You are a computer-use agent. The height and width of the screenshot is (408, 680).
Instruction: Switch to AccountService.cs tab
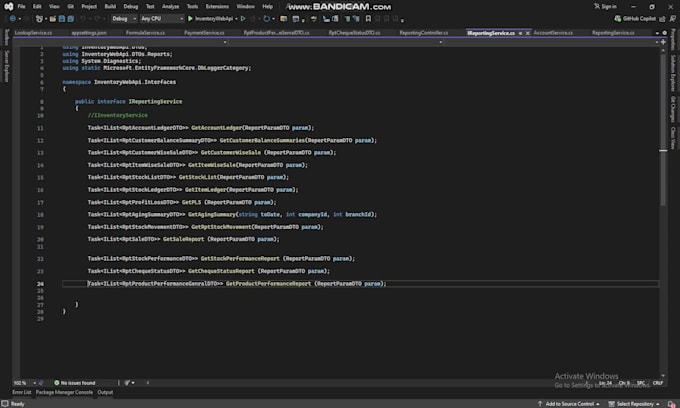(553, 33)
